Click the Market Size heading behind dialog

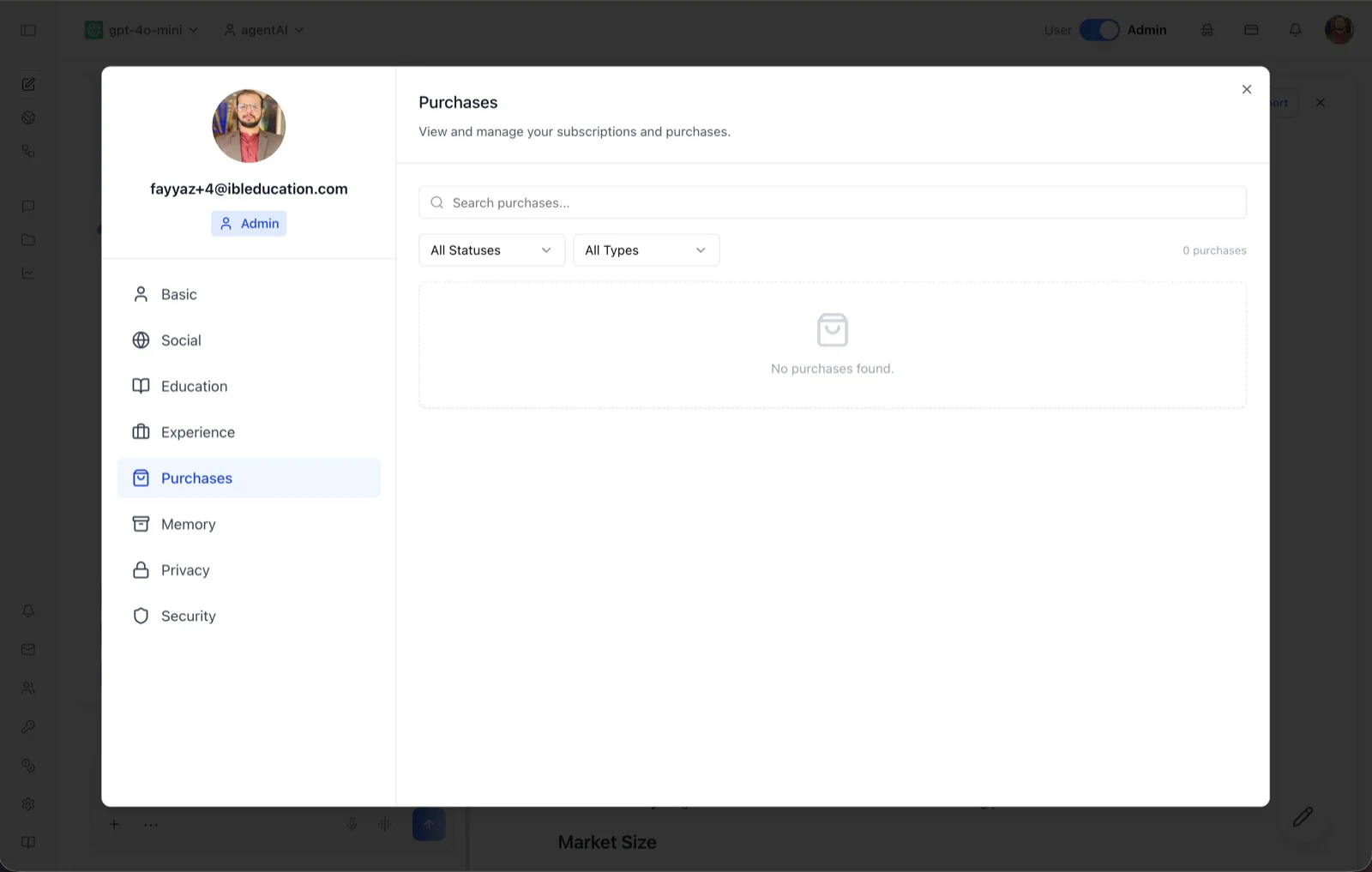[607, 842]
